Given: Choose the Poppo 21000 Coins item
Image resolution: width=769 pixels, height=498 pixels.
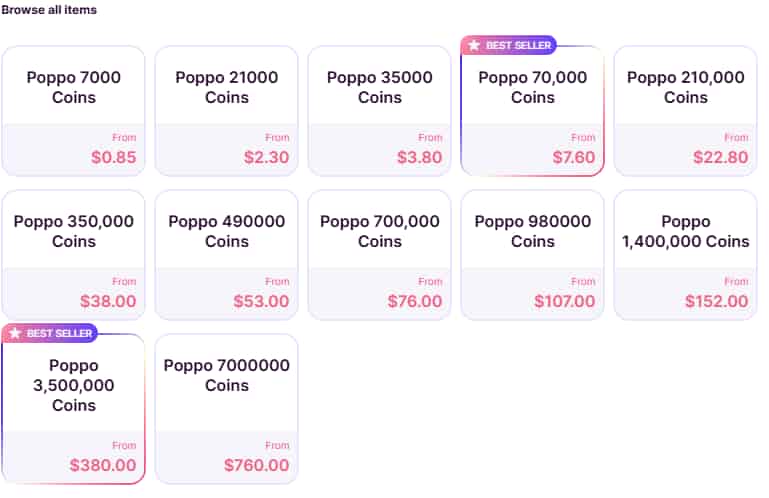Looking at the screenshot, I should 227,110.
